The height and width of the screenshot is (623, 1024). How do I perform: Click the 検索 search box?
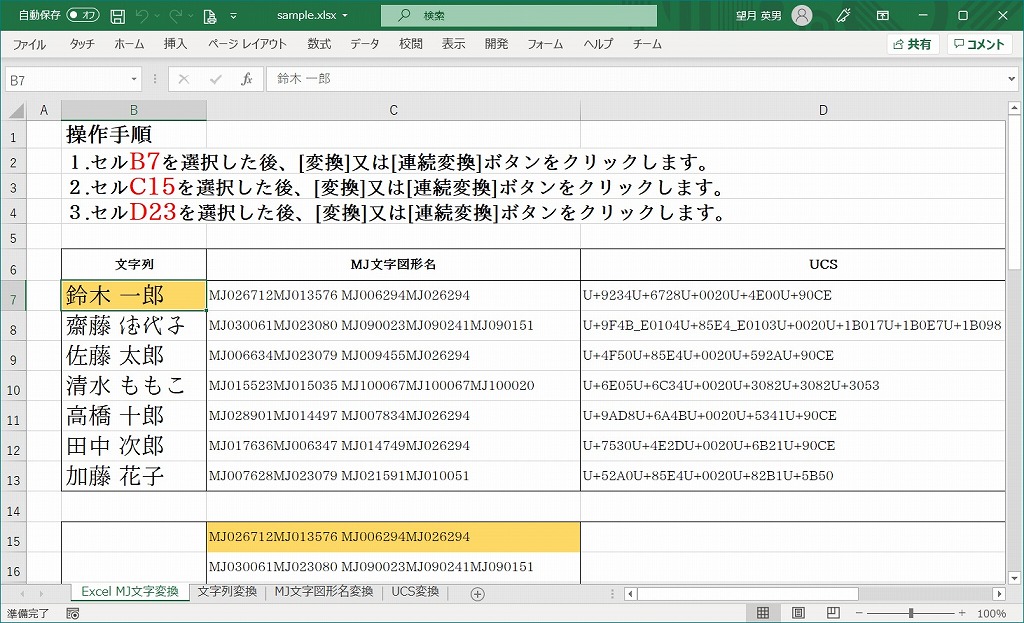point(519,15)
